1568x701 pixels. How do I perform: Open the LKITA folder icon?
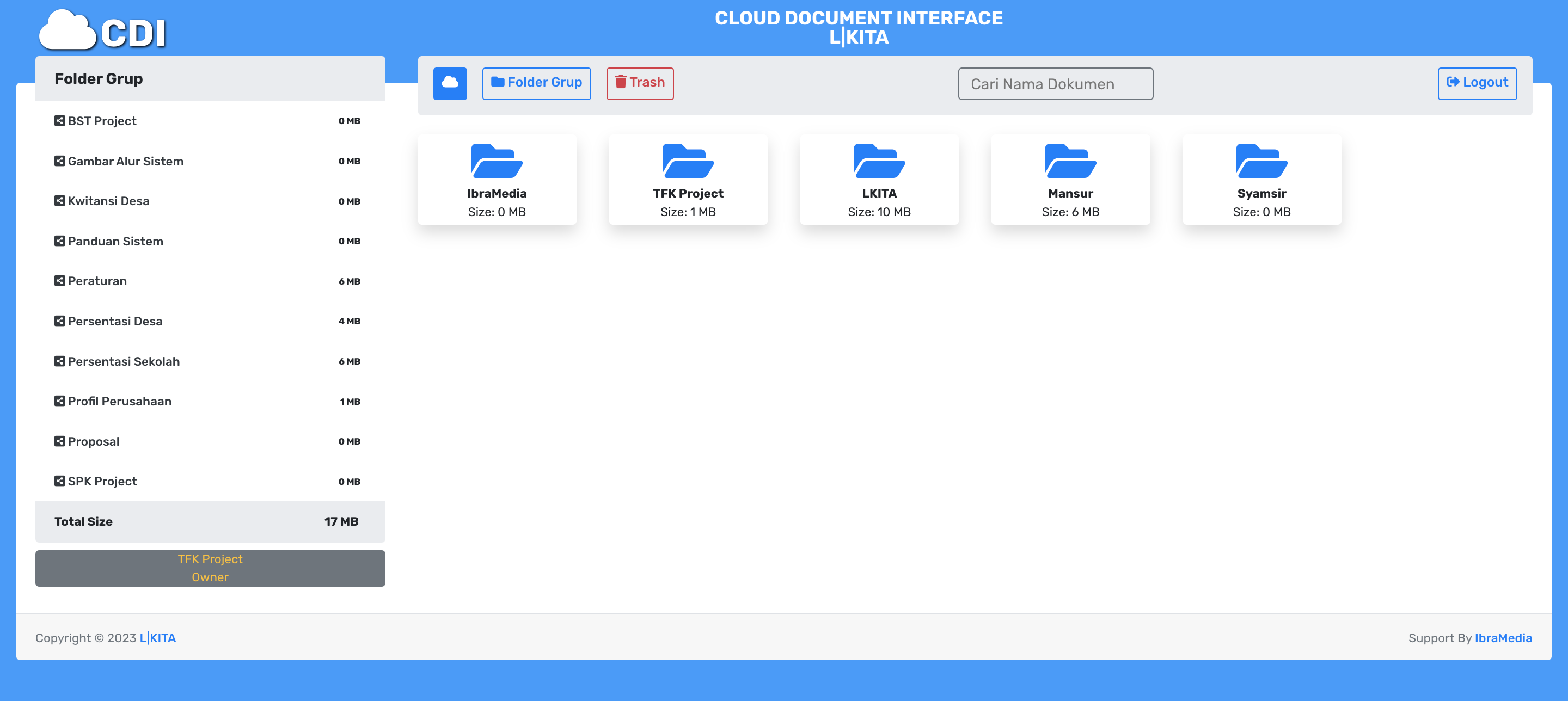879,161
